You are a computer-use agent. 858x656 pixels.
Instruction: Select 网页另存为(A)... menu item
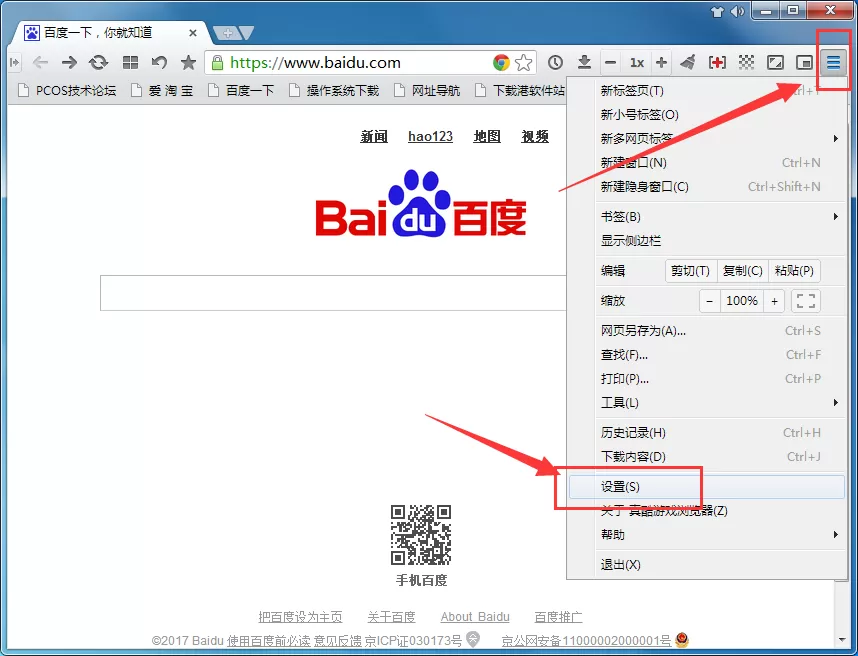[x=706, y=330]
